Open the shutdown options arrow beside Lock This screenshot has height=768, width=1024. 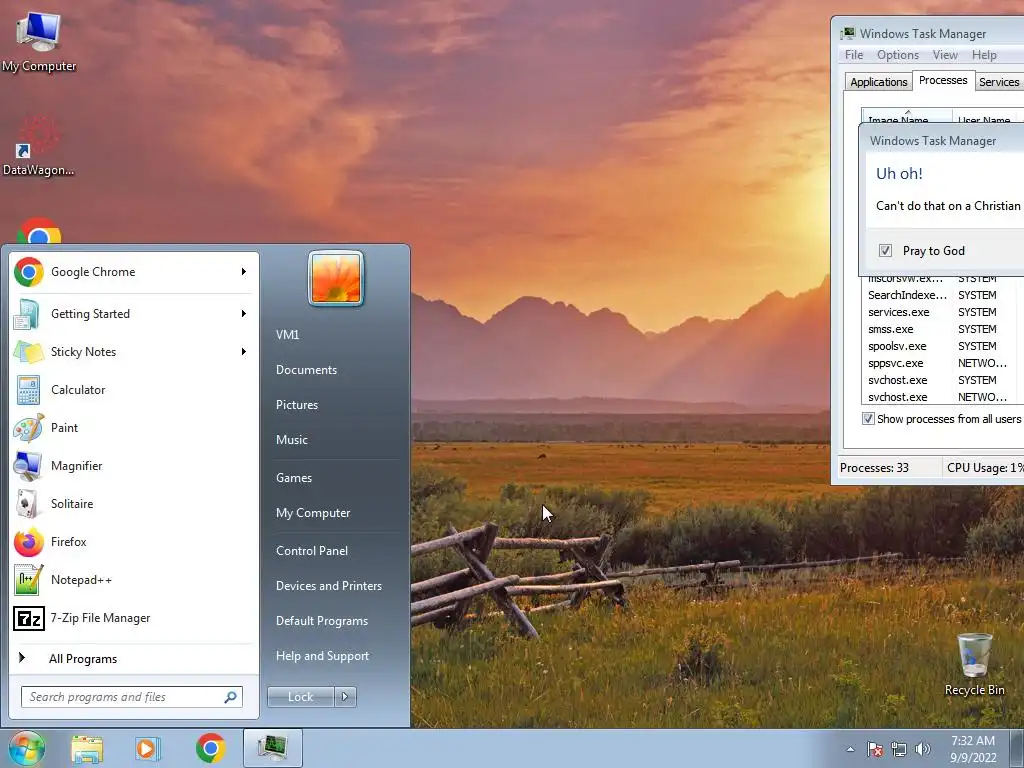click(x=345, y=697)
